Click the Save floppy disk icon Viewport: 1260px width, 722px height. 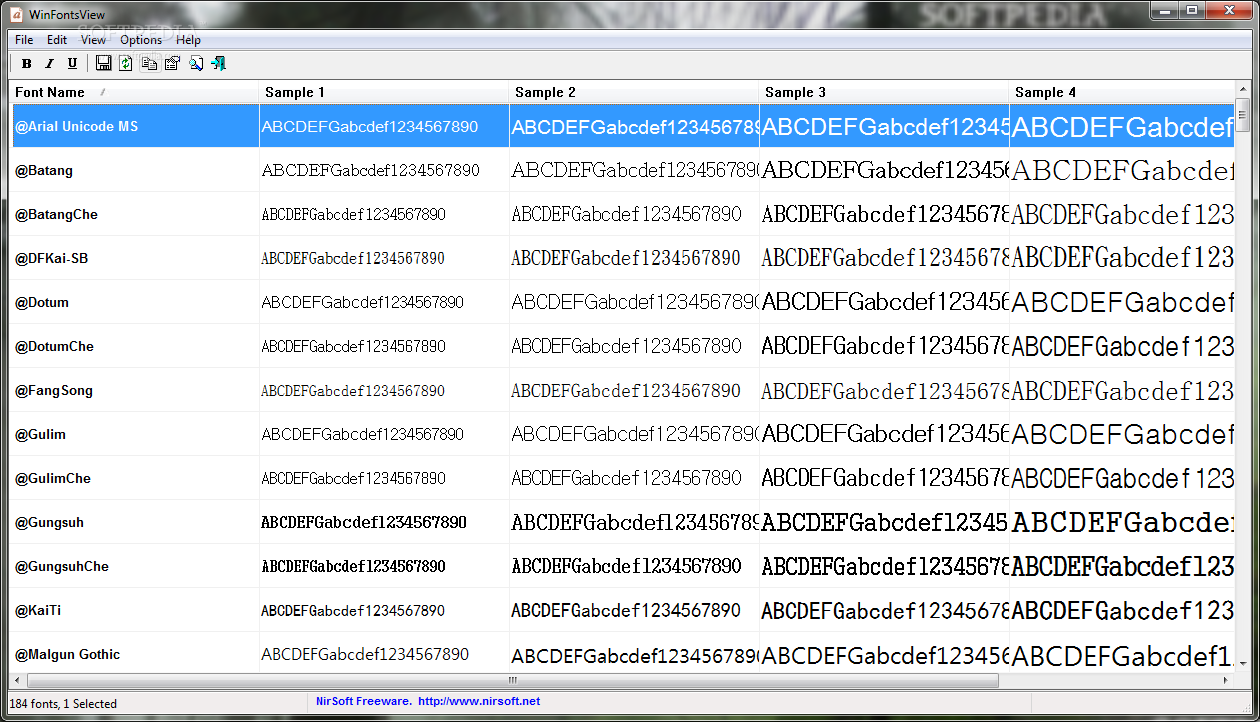103,64
